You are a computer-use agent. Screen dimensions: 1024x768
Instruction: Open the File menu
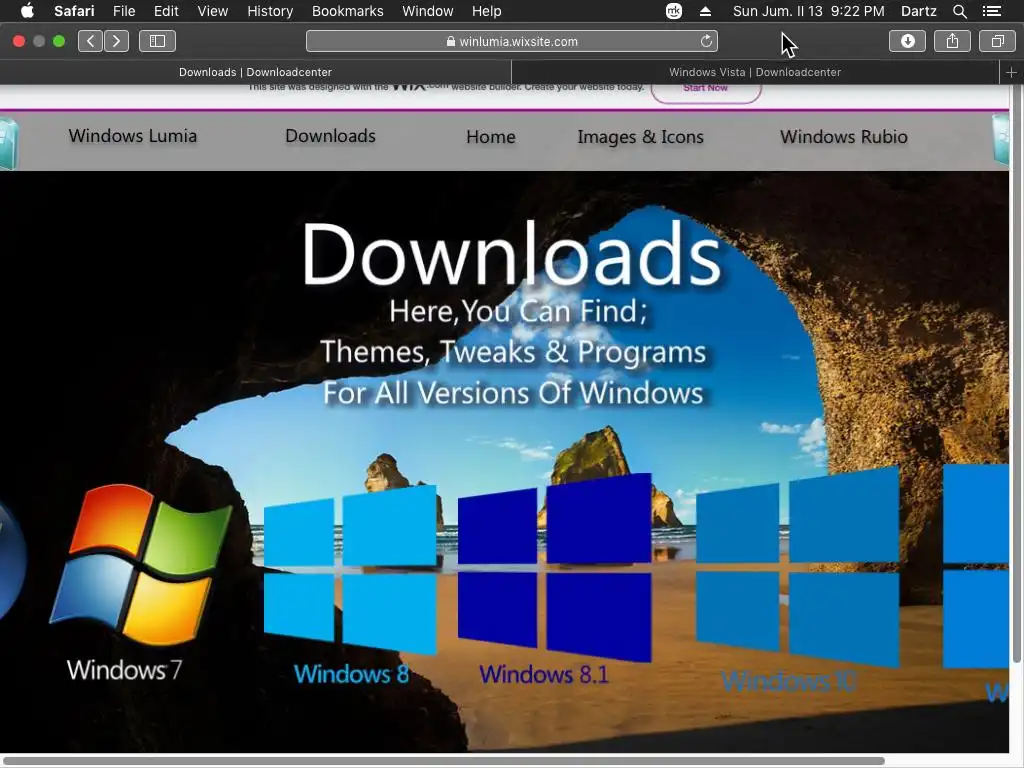point(123,11)
